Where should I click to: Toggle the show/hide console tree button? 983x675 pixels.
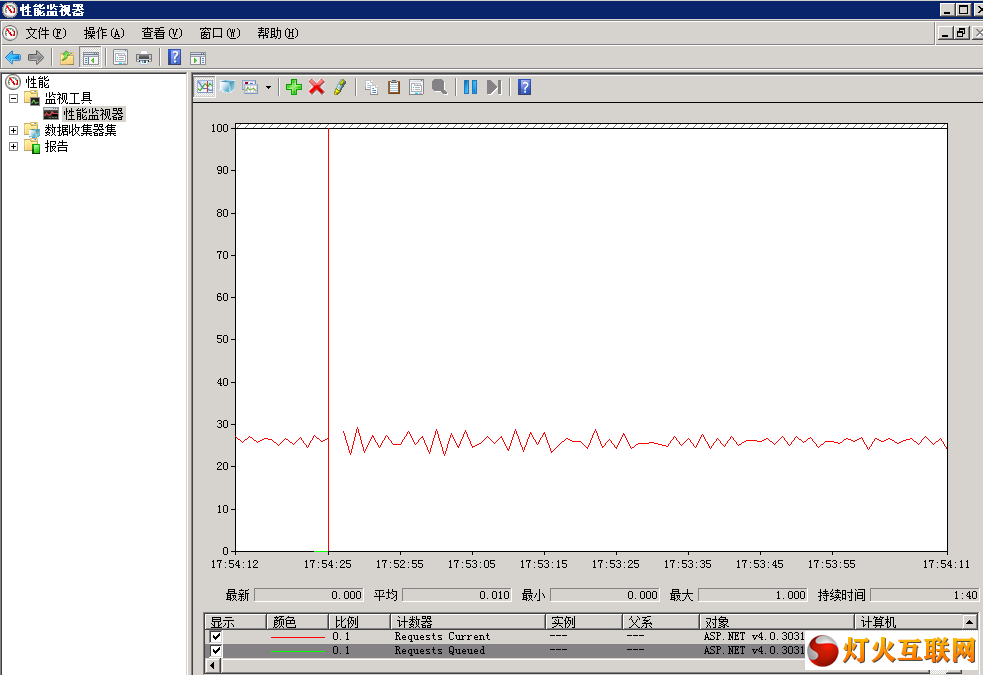[x=91, y=58]
